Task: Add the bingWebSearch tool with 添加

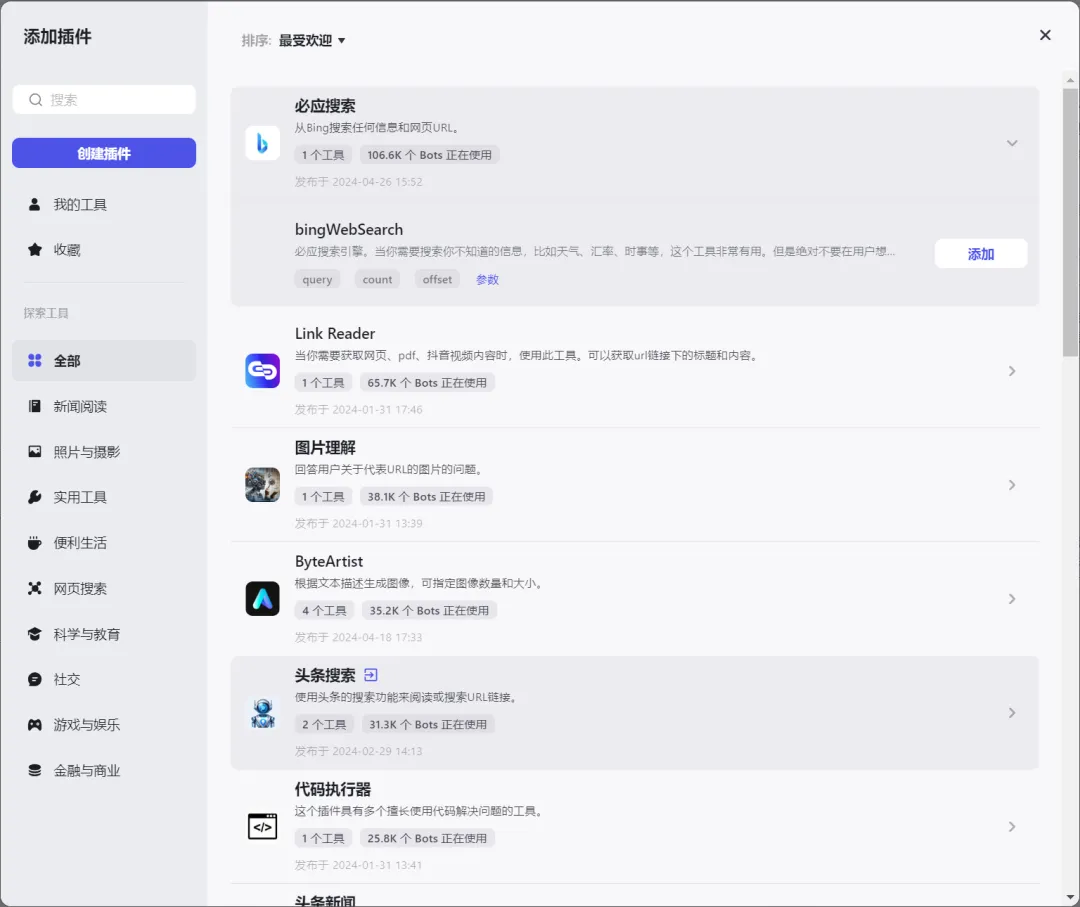Action: (980, 254)
